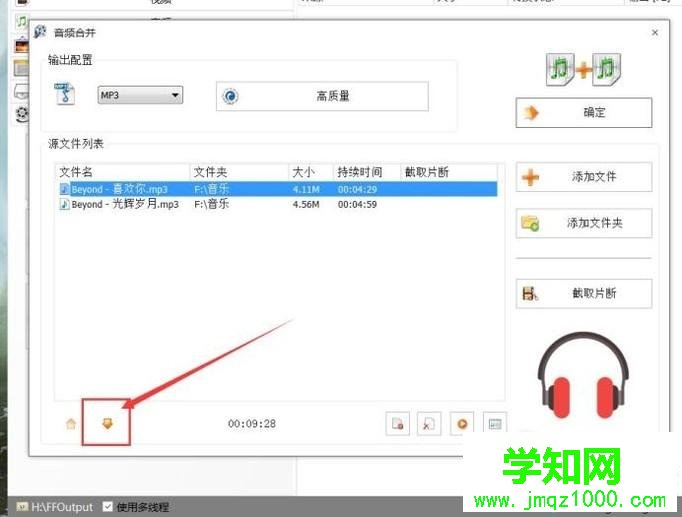Open the film reel category in sidebar

(x=22, y=114)
